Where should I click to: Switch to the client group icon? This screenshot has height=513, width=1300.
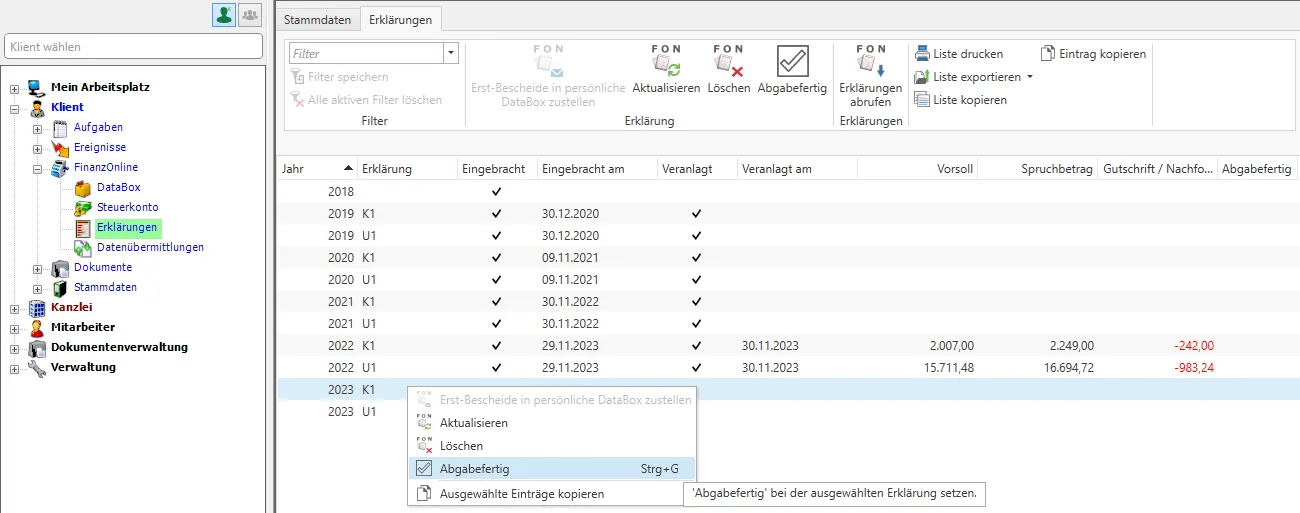(249, 14)
